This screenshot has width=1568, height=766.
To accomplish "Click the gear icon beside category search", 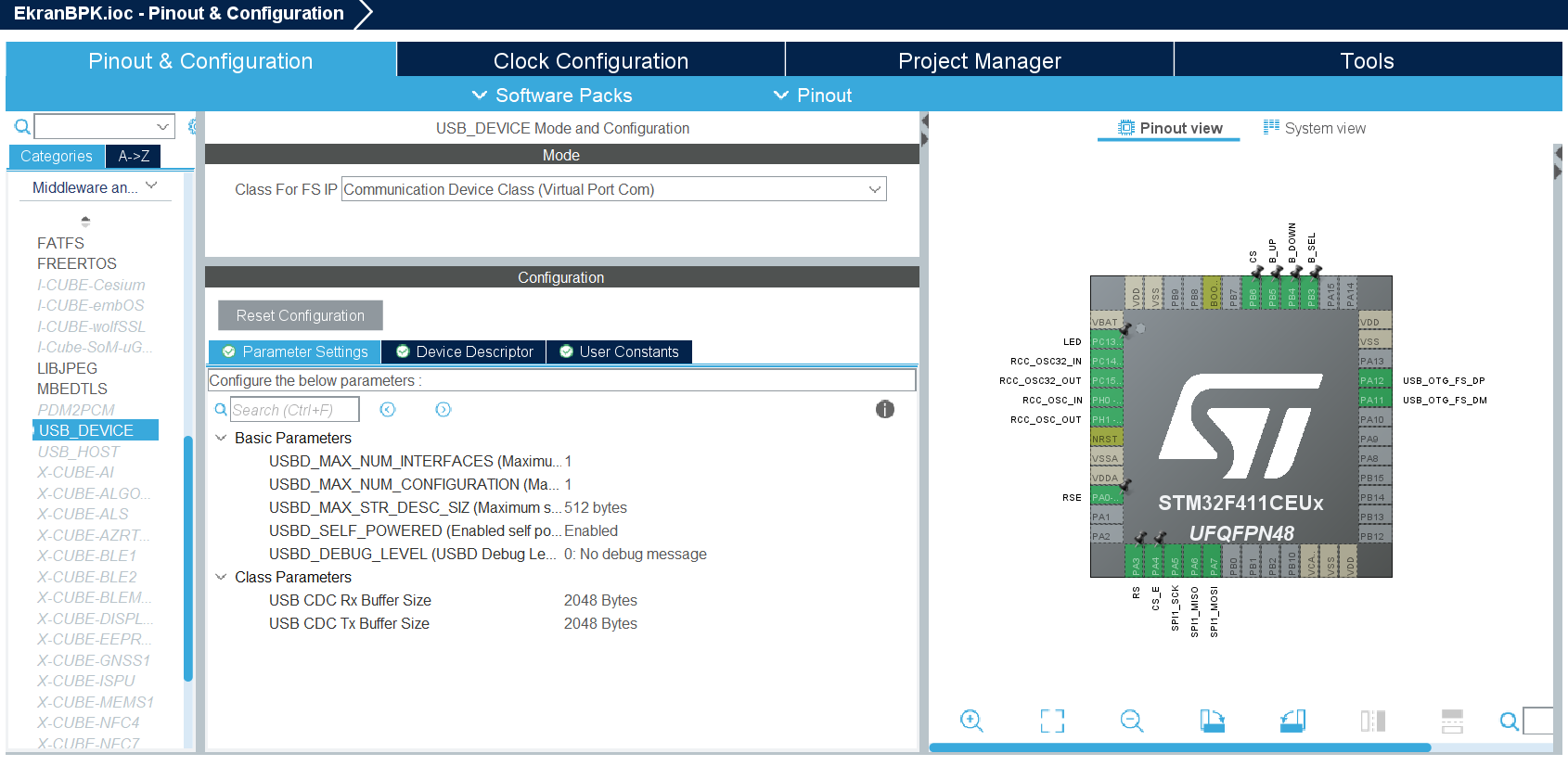I will (x=192, y=126).
